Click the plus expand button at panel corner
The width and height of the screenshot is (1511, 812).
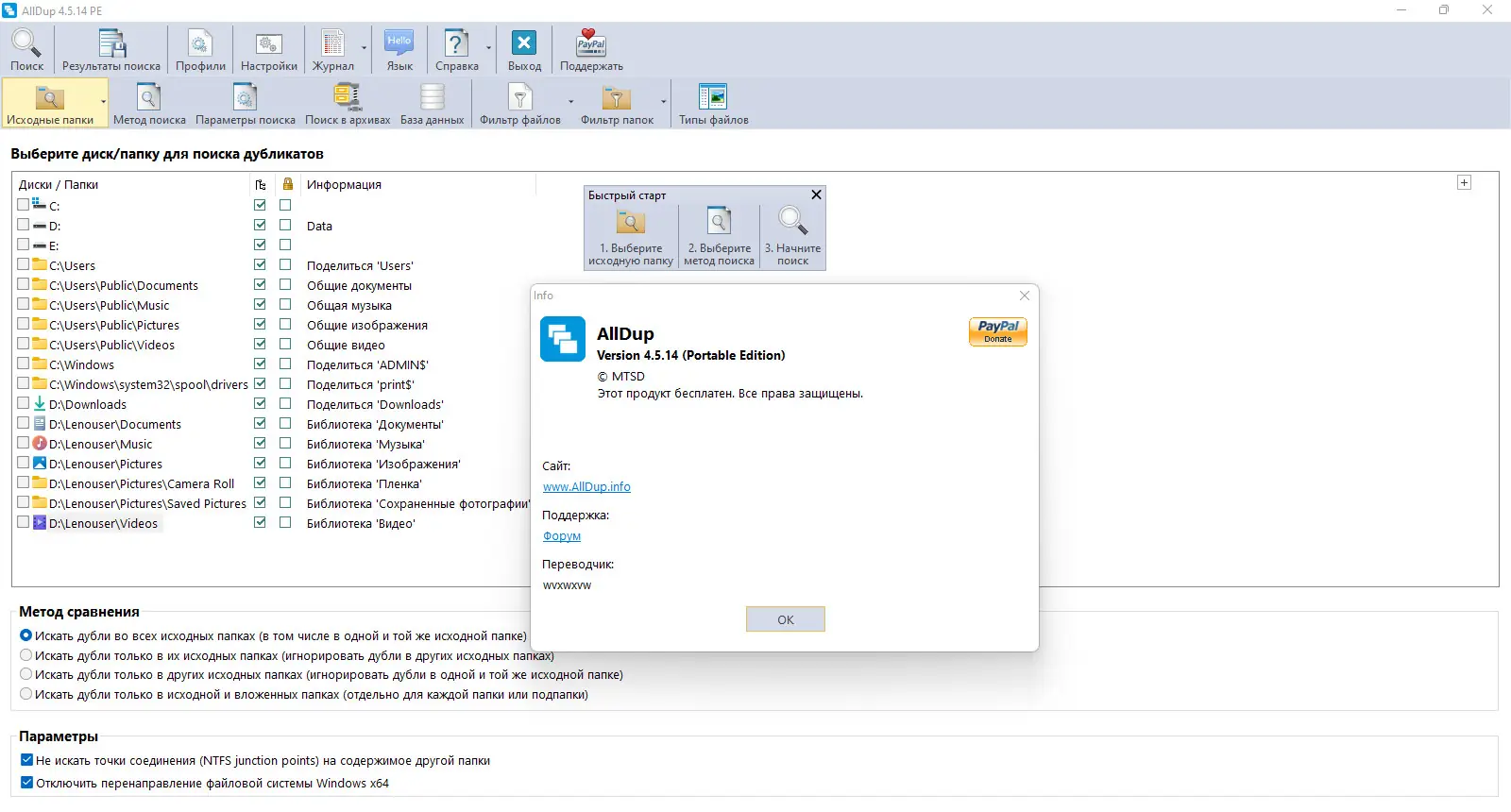[x=1464, y=182]
